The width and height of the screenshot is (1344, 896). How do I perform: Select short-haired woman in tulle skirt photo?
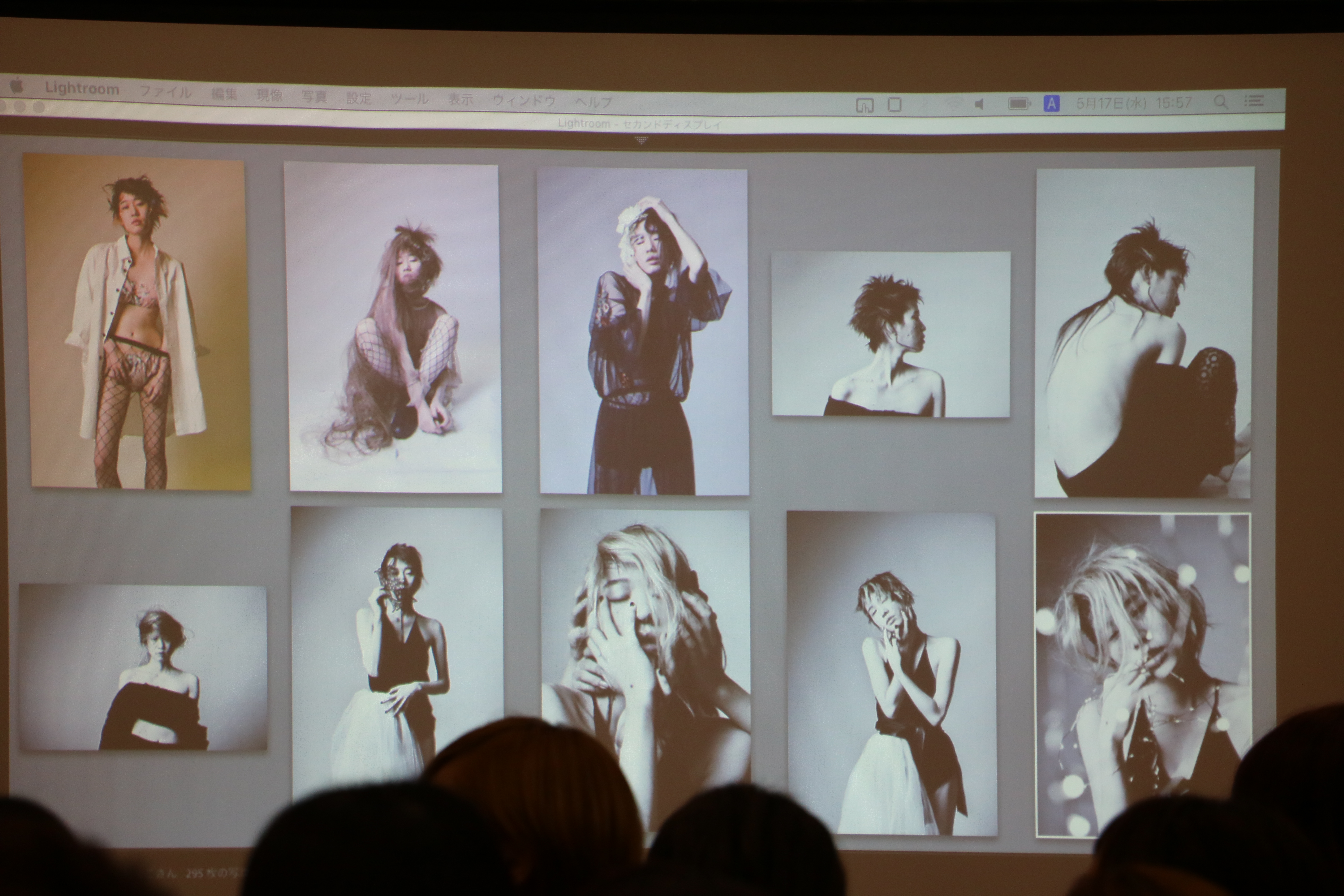(892, 674)
